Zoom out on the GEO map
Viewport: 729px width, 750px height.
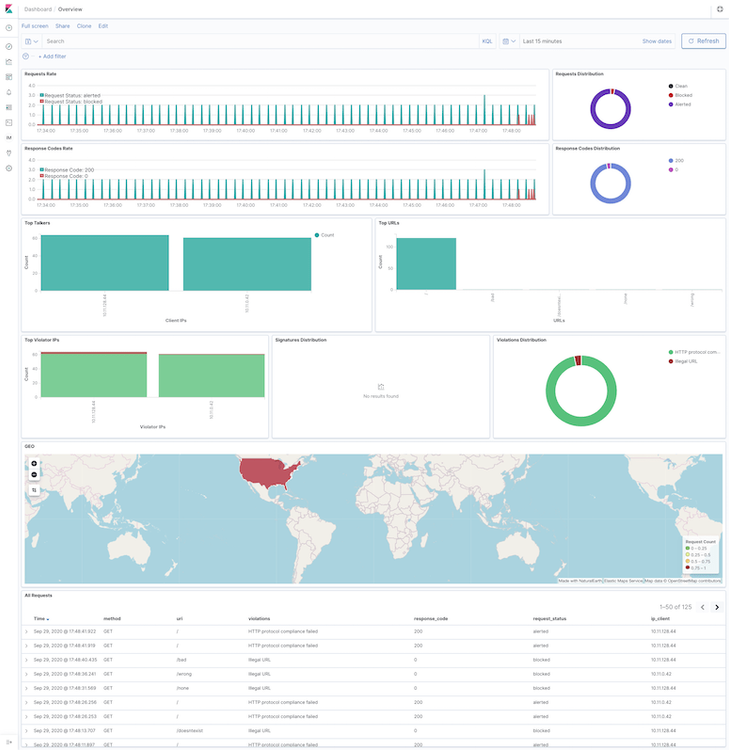point(34,474)
